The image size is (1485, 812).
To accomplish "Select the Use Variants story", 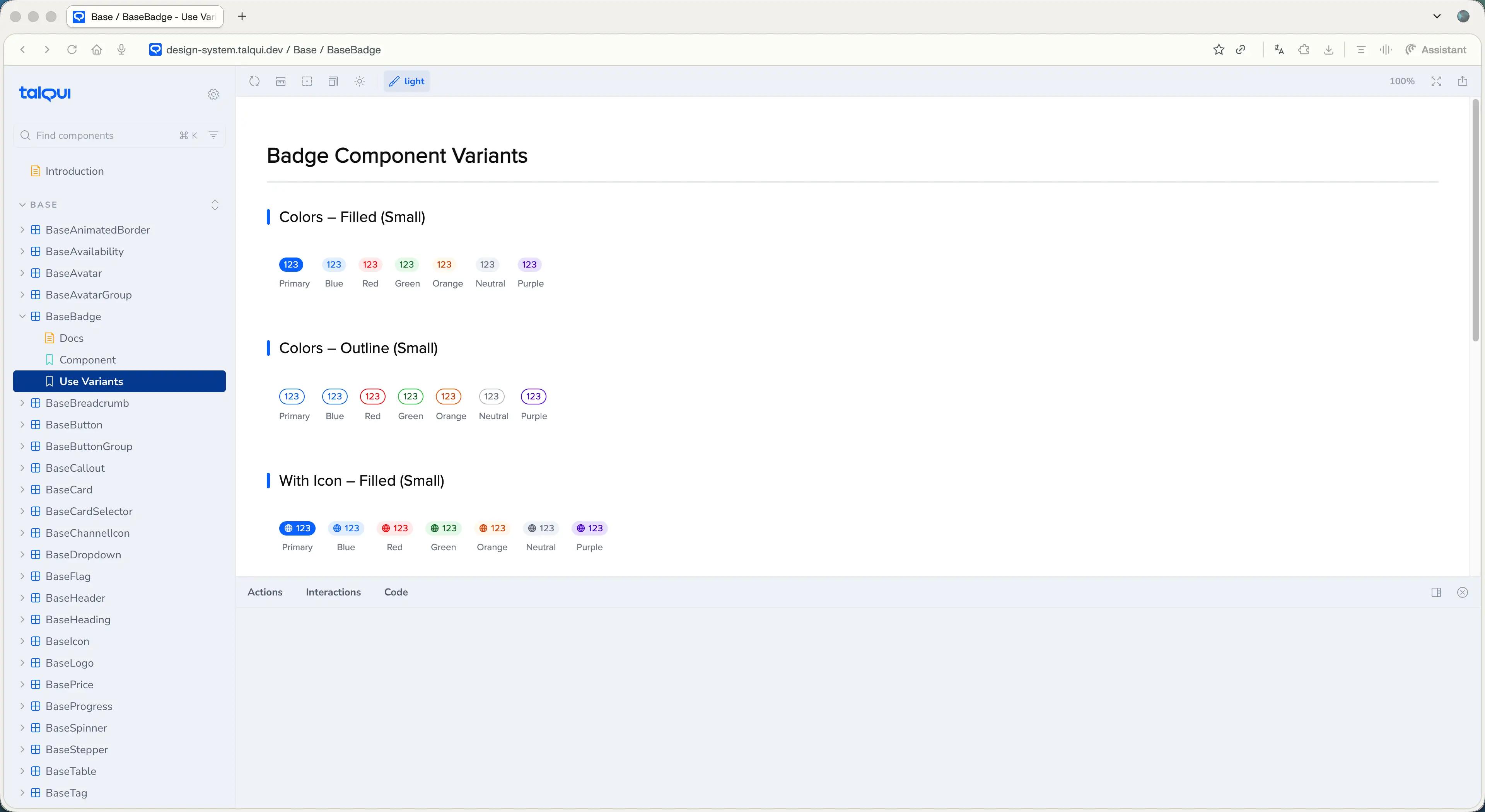I will tap(119, 382).
